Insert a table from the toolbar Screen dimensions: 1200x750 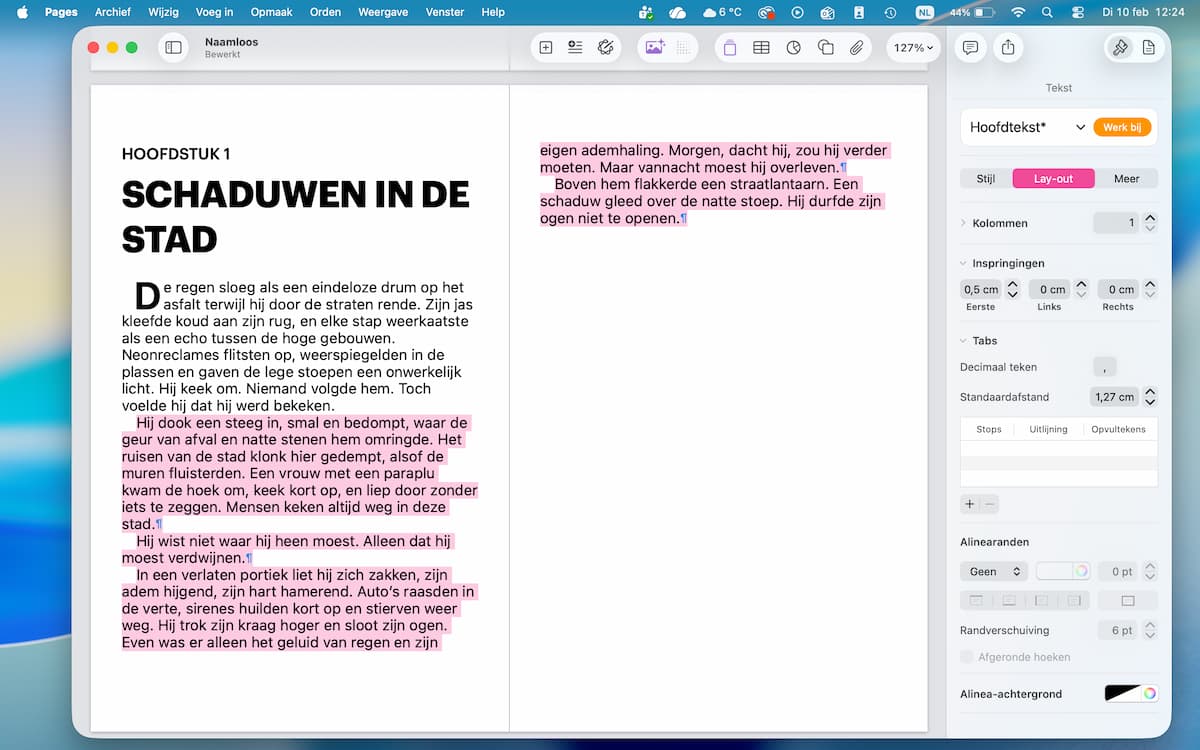(x=761, y=47)
